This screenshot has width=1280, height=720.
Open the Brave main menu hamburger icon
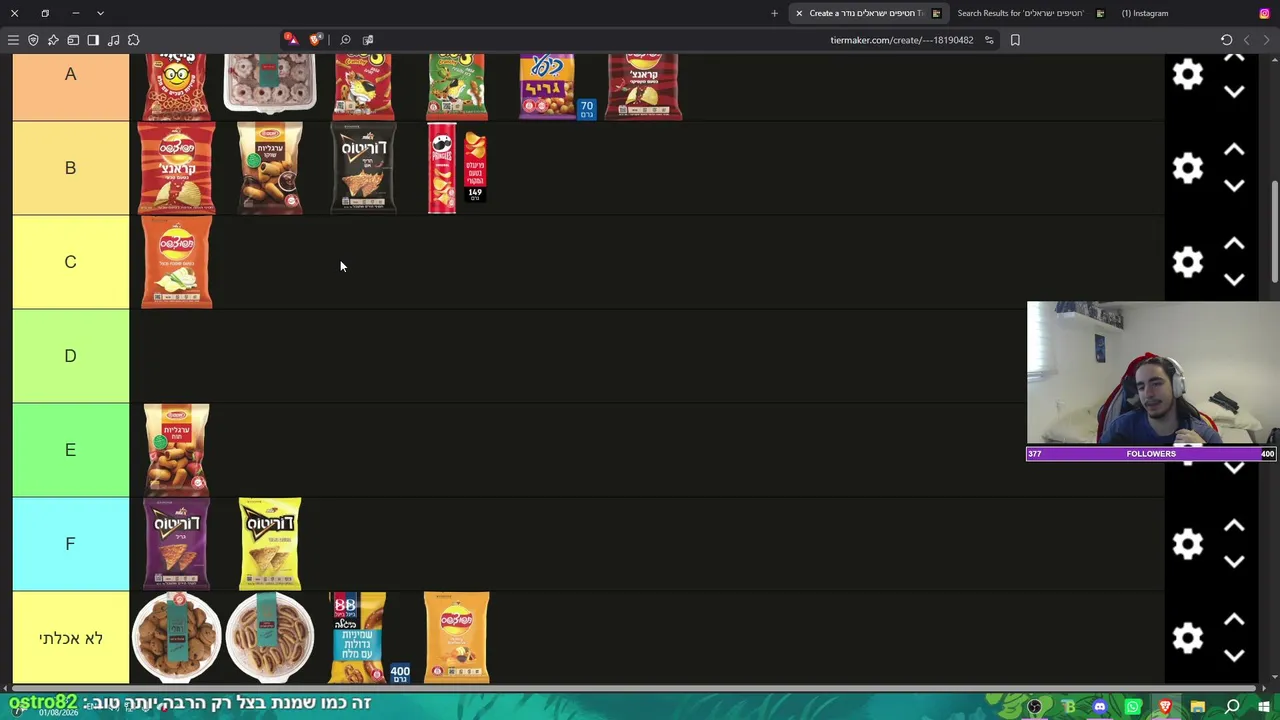[x=13, y=40]
